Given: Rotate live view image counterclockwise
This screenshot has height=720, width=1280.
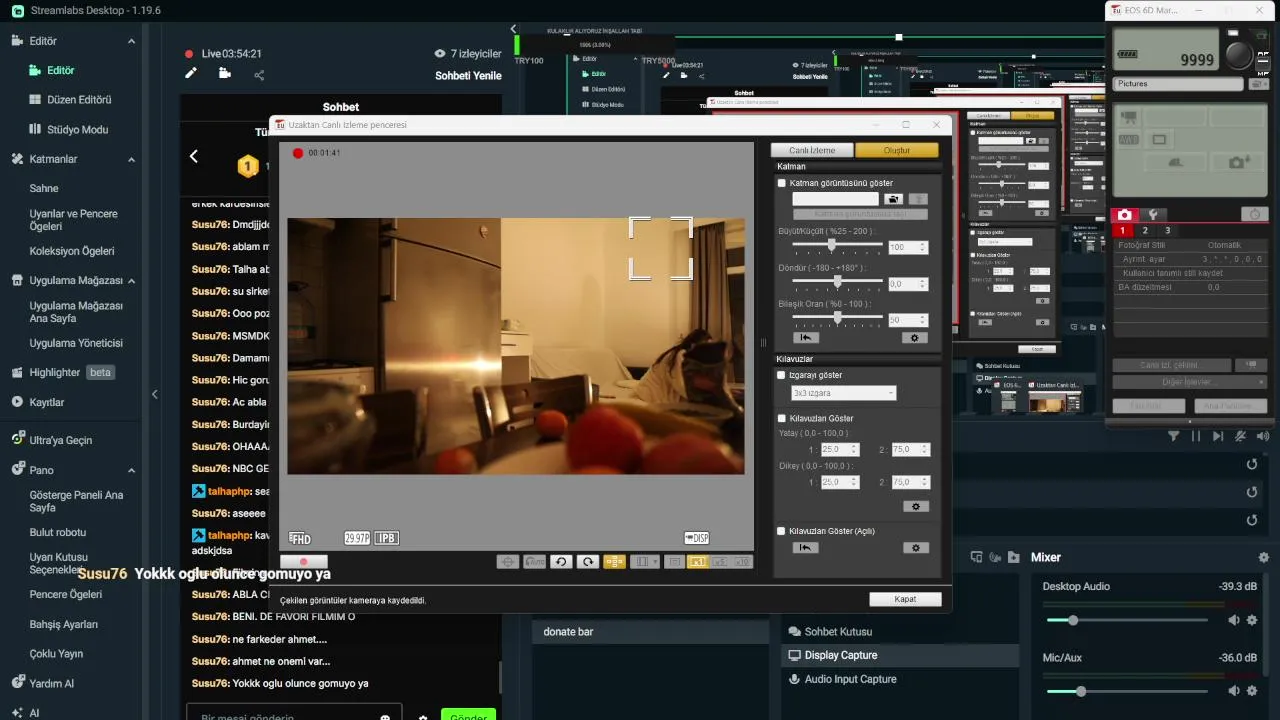Looking at the screenshot, I should [561, 562].
